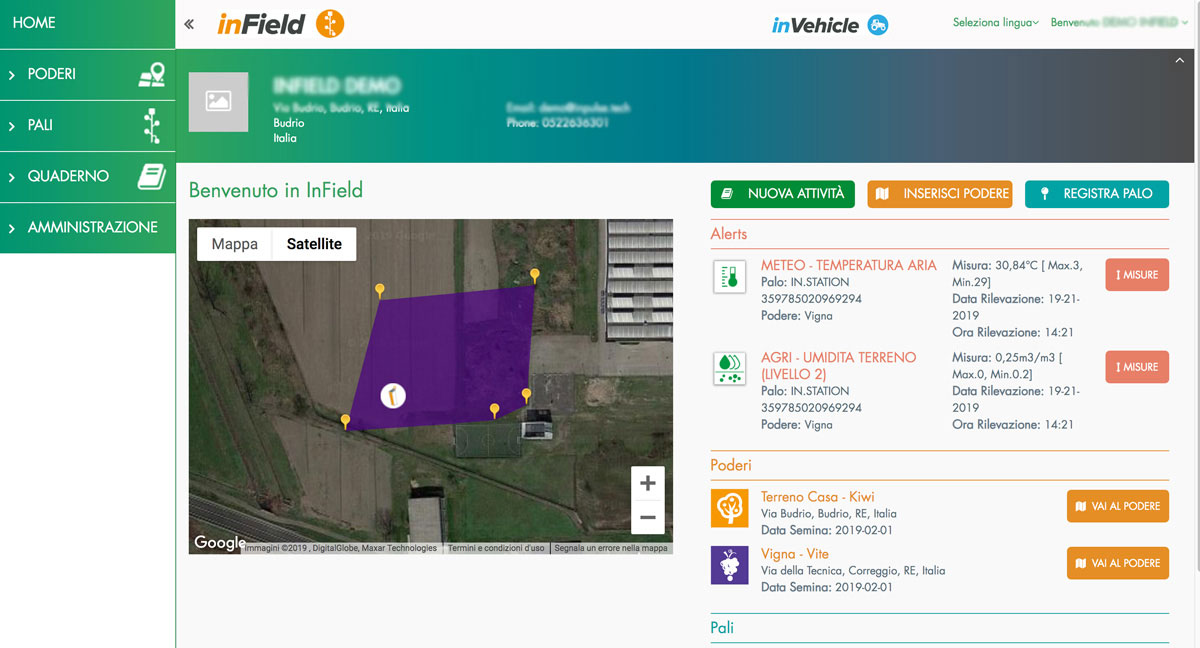Expand the PALI sidebar section
1200x648 pixels.
87,126
